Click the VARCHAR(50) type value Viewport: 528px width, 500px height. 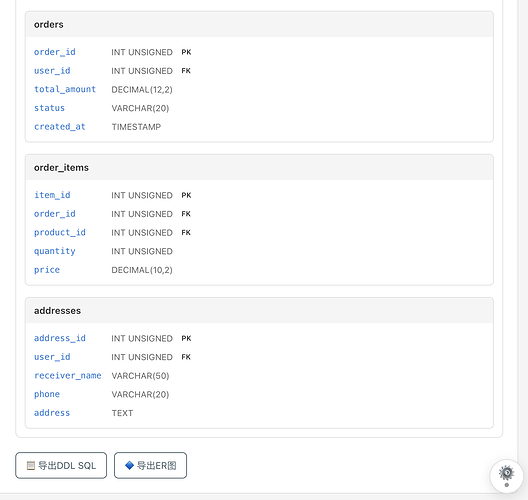[140, 376]
